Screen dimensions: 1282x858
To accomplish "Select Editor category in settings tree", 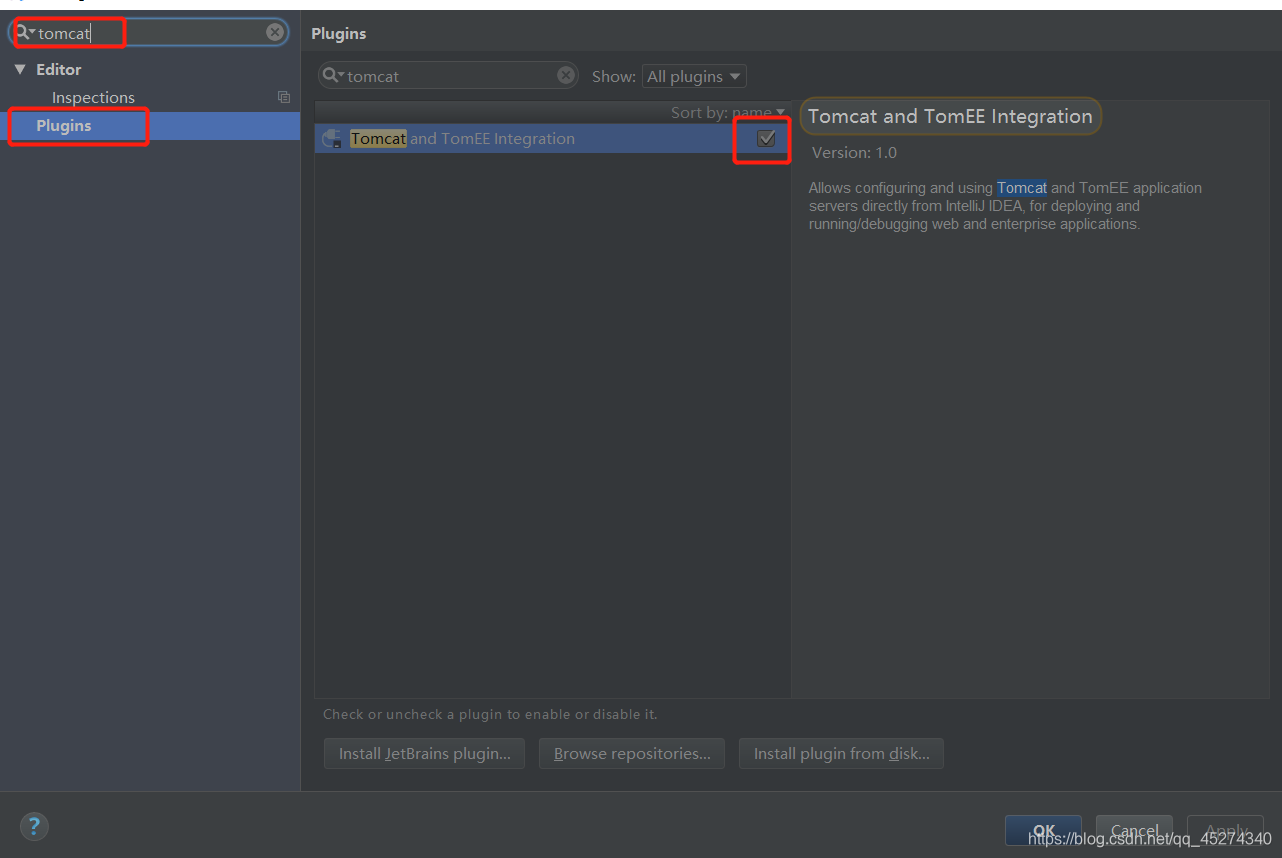I will point(59,69).
